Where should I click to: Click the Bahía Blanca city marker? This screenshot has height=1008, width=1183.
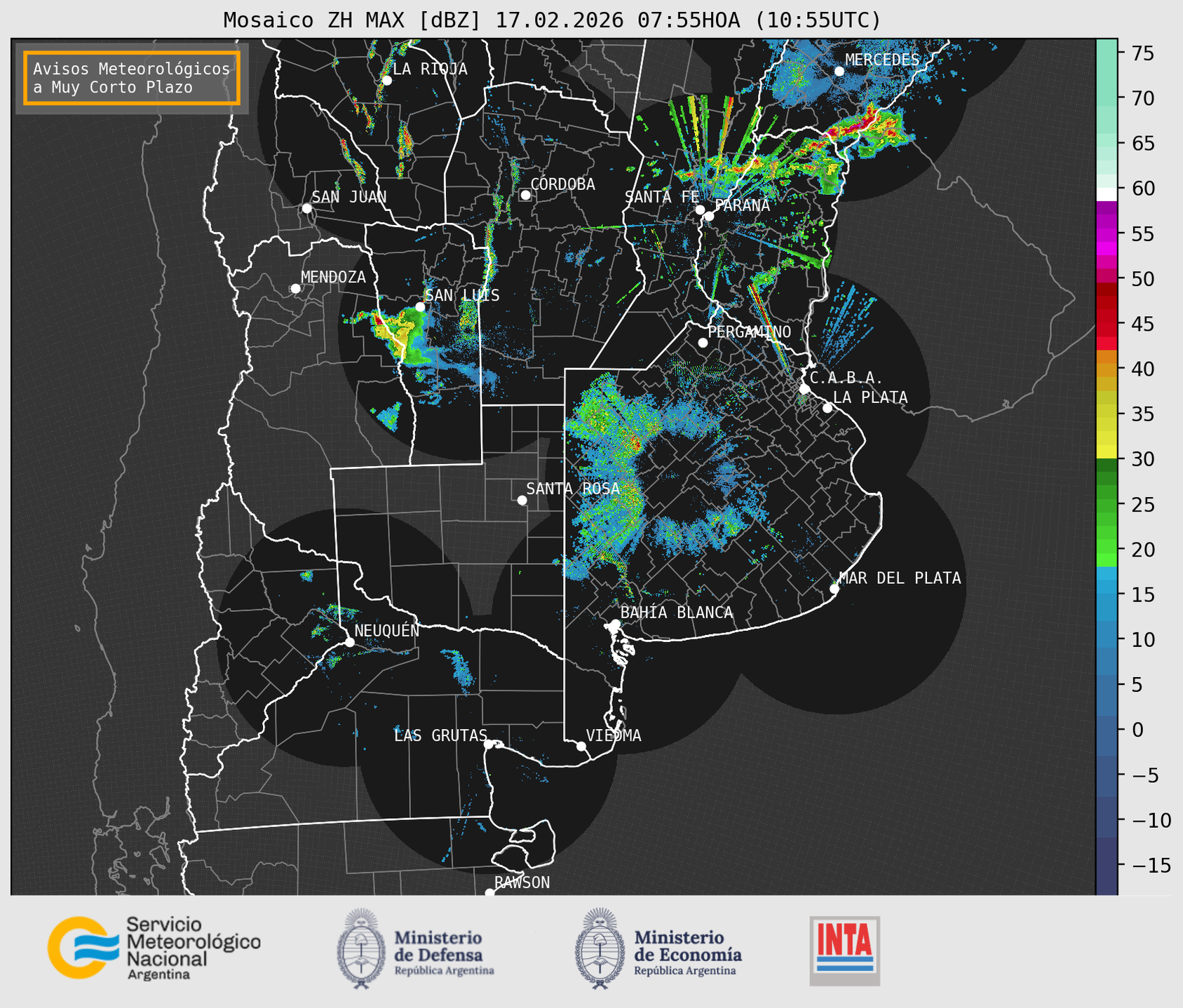(615, 624)
